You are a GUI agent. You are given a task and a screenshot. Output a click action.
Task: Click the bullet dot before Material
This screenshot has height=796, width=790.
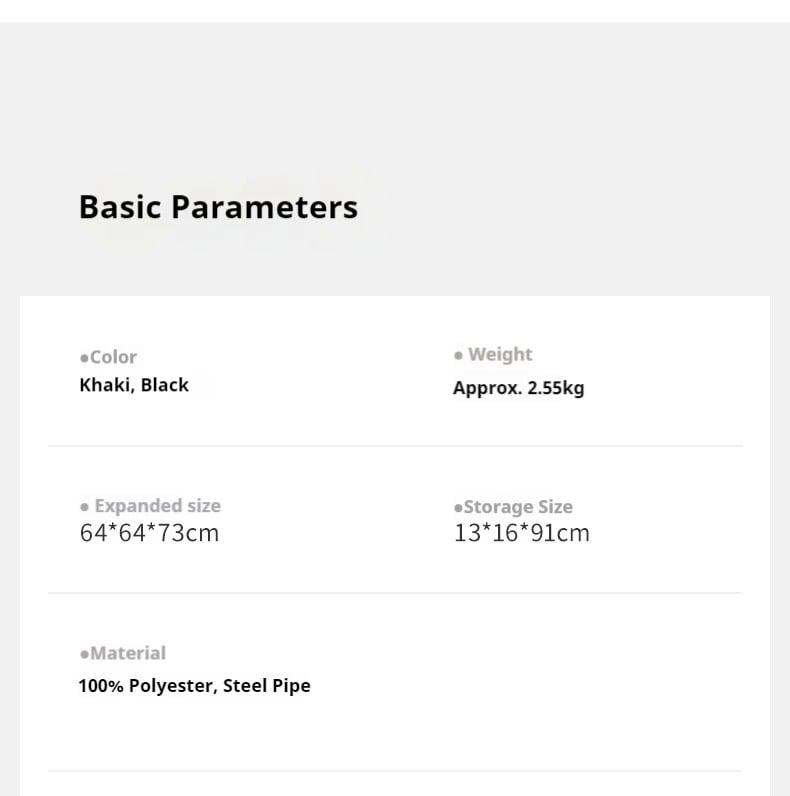[x=84, y=655]
